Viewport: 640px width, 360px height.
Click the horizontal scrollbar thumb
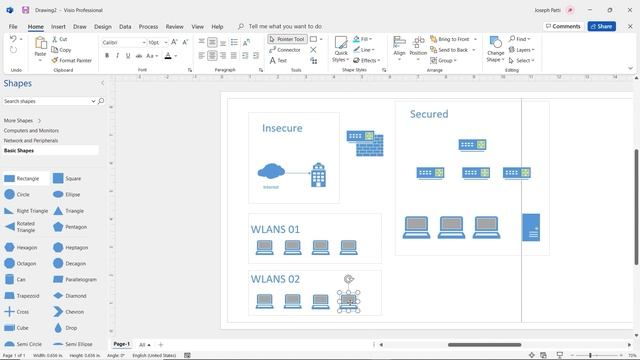[484, 344]
